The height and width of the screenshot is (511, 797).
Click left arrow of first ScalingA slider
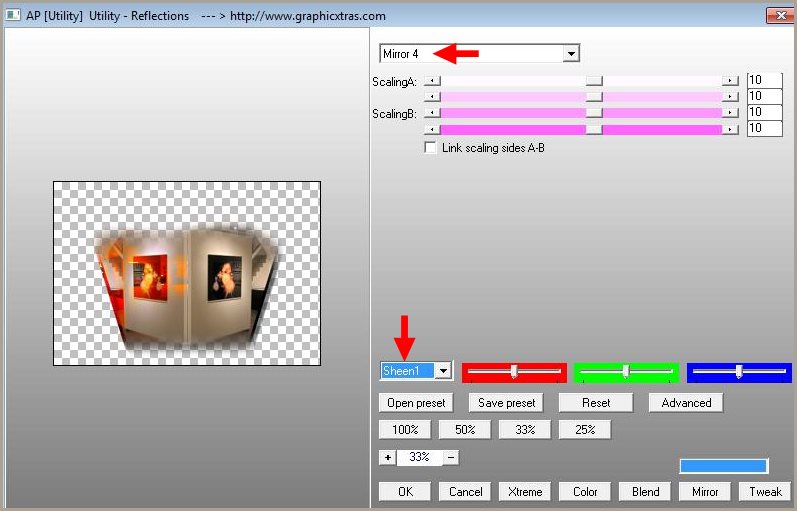point(431,81)
